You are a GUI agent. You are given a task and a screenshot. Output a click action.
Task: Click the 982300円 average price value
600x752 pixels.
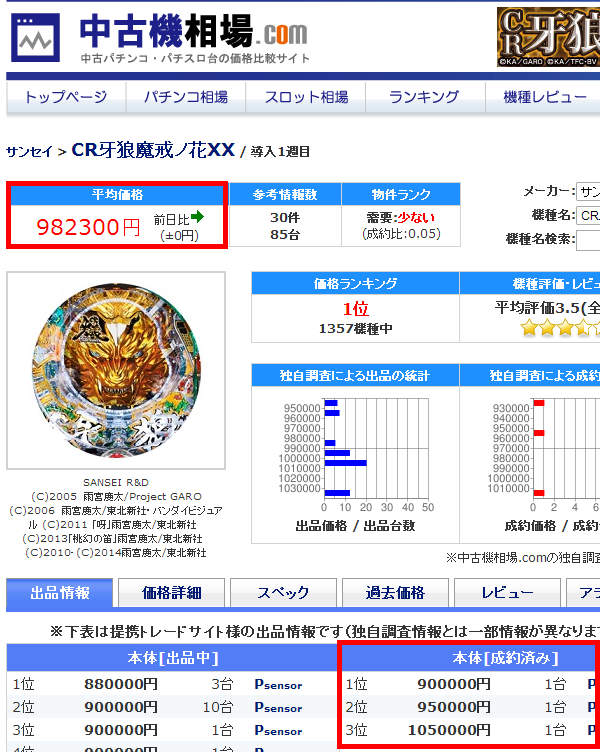pos(88,227)
